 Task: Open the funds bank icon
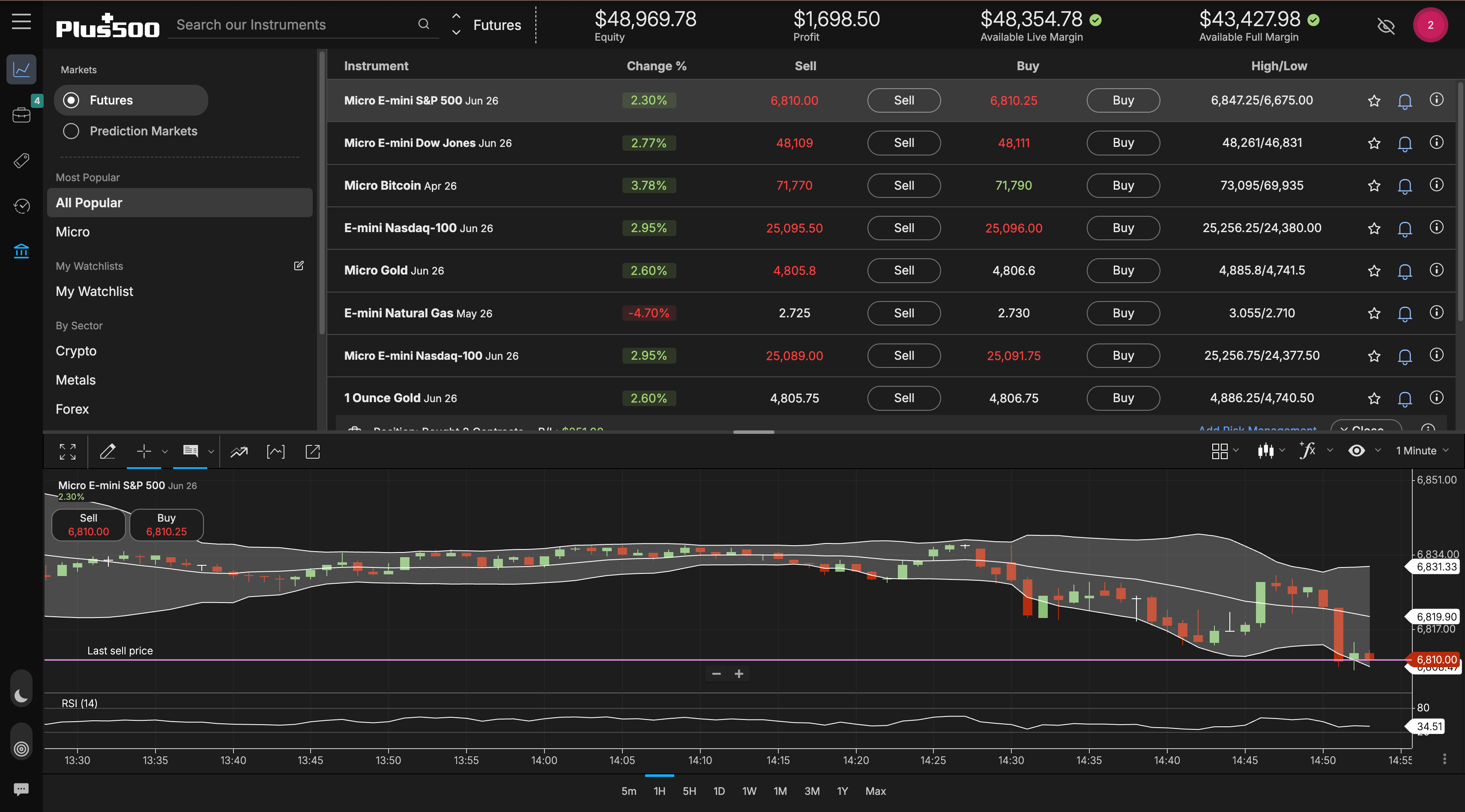pos(21,251)
